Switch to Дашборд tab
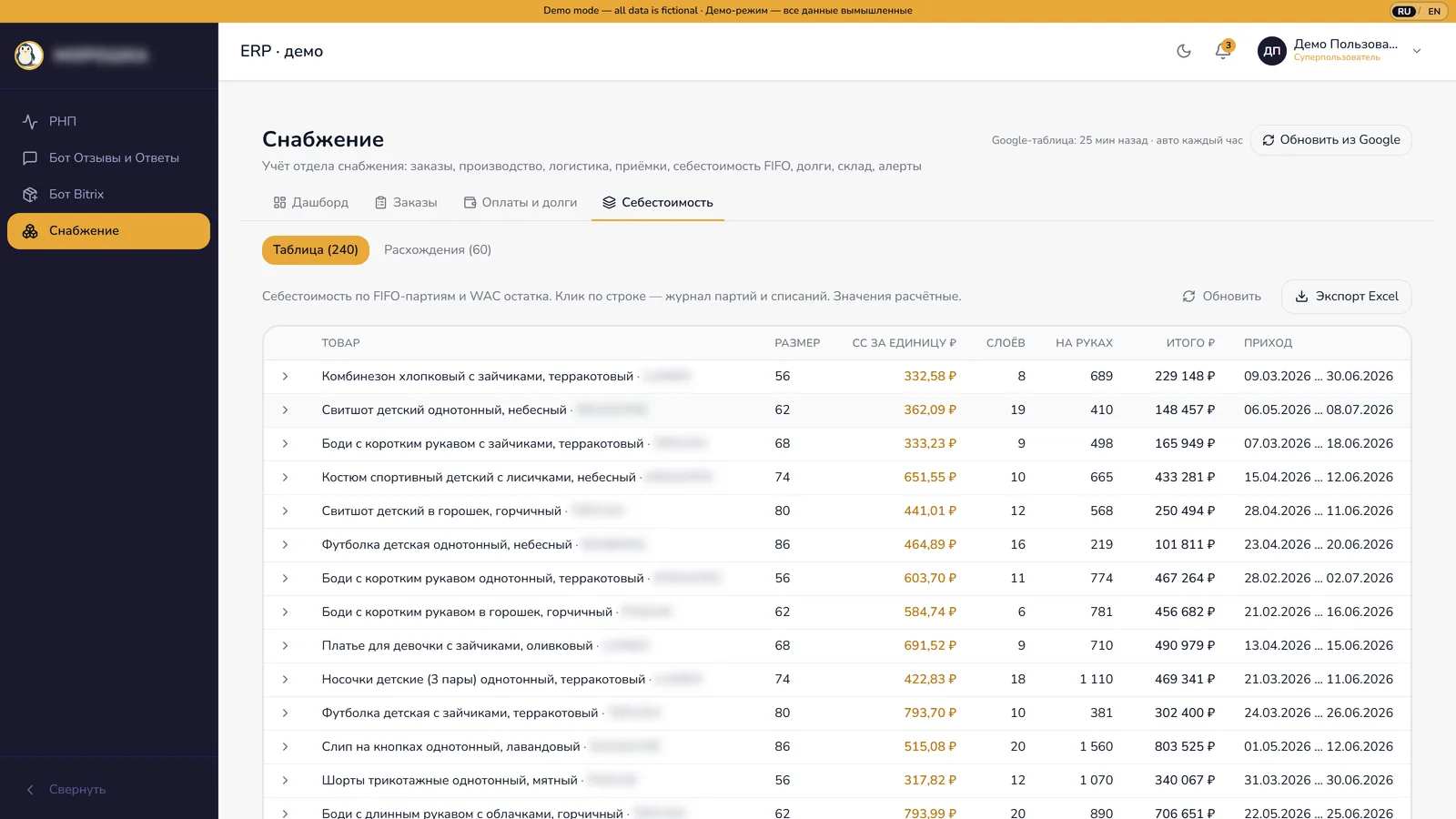This screenshot has width=1456, height=819. coord(311,202)
